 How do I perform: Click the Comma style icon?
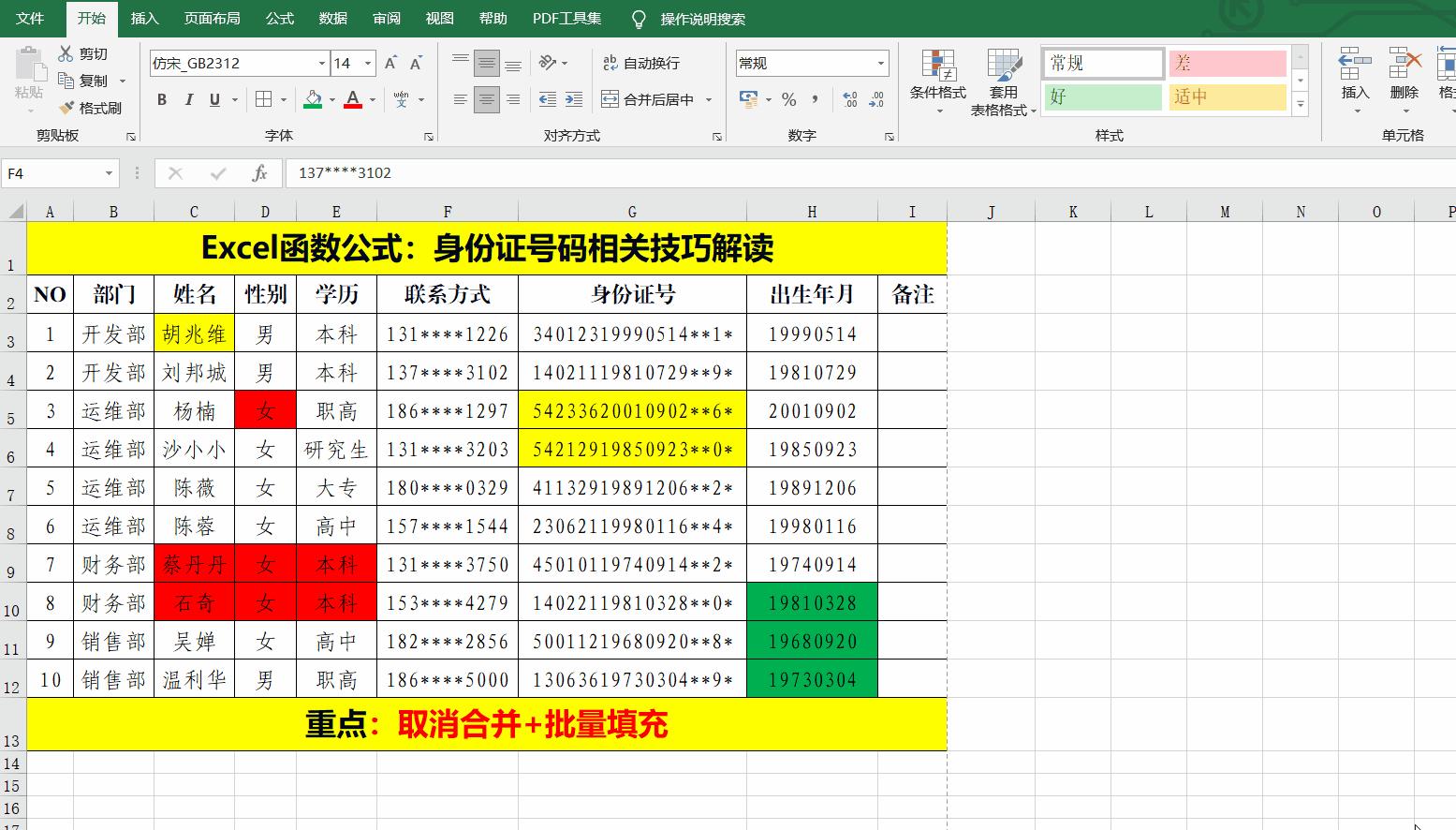(x=816, y=97)
